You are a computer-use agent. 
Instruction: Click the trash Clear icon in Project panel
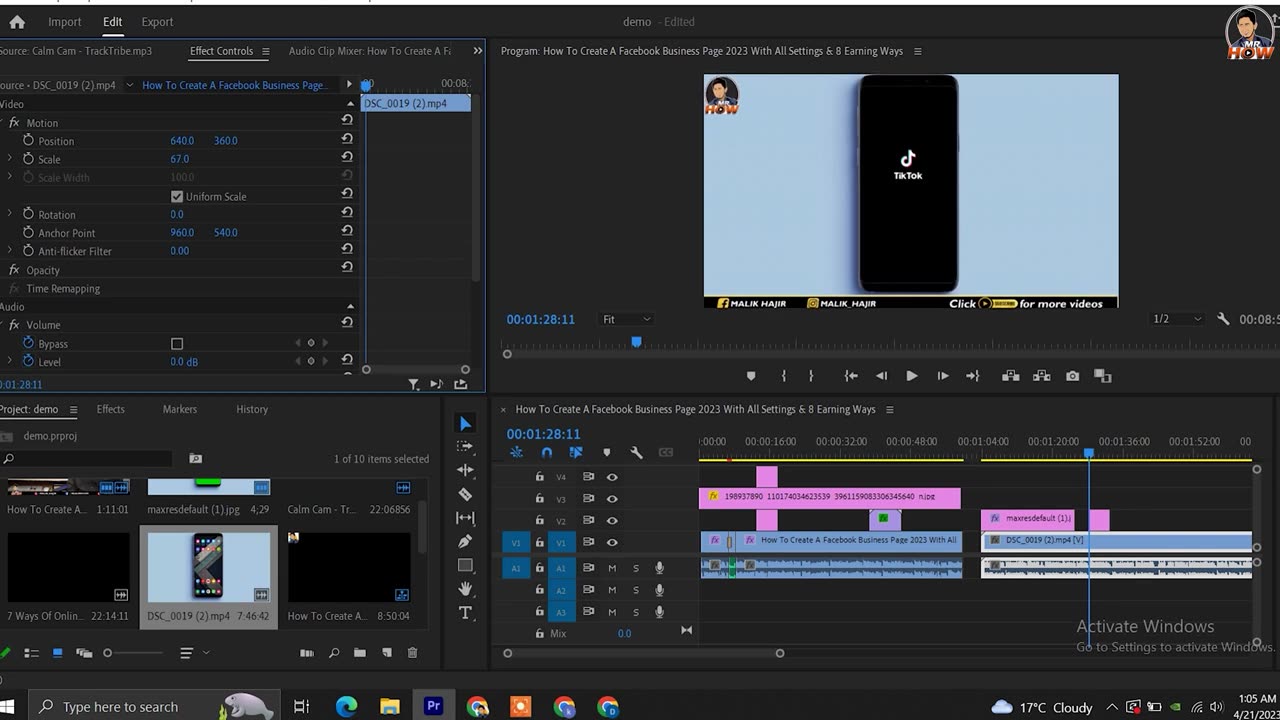tap(412, 653)
